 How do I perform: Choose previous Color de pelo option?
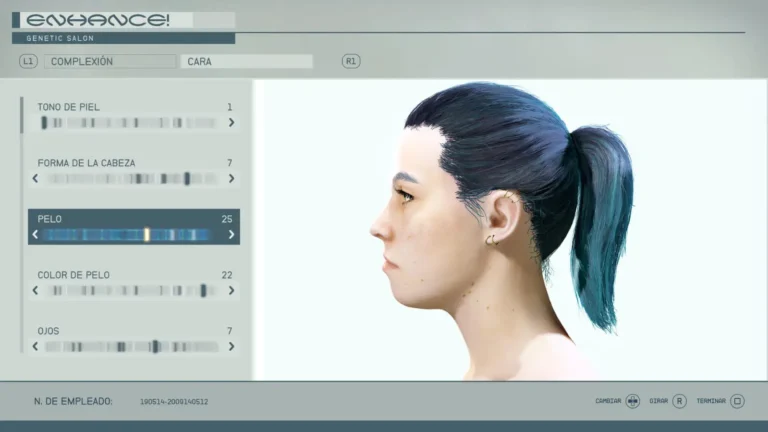pyautogui.click(x=36, y=291)
